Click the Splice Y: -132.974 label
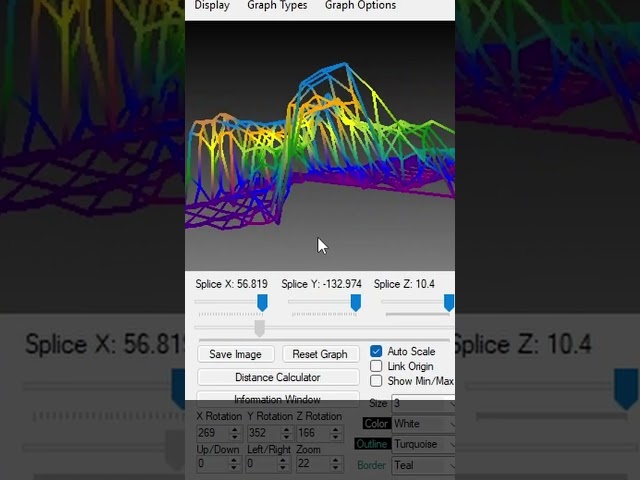The width and height of the screenshot is (640, 480). [x=321, y=284]
